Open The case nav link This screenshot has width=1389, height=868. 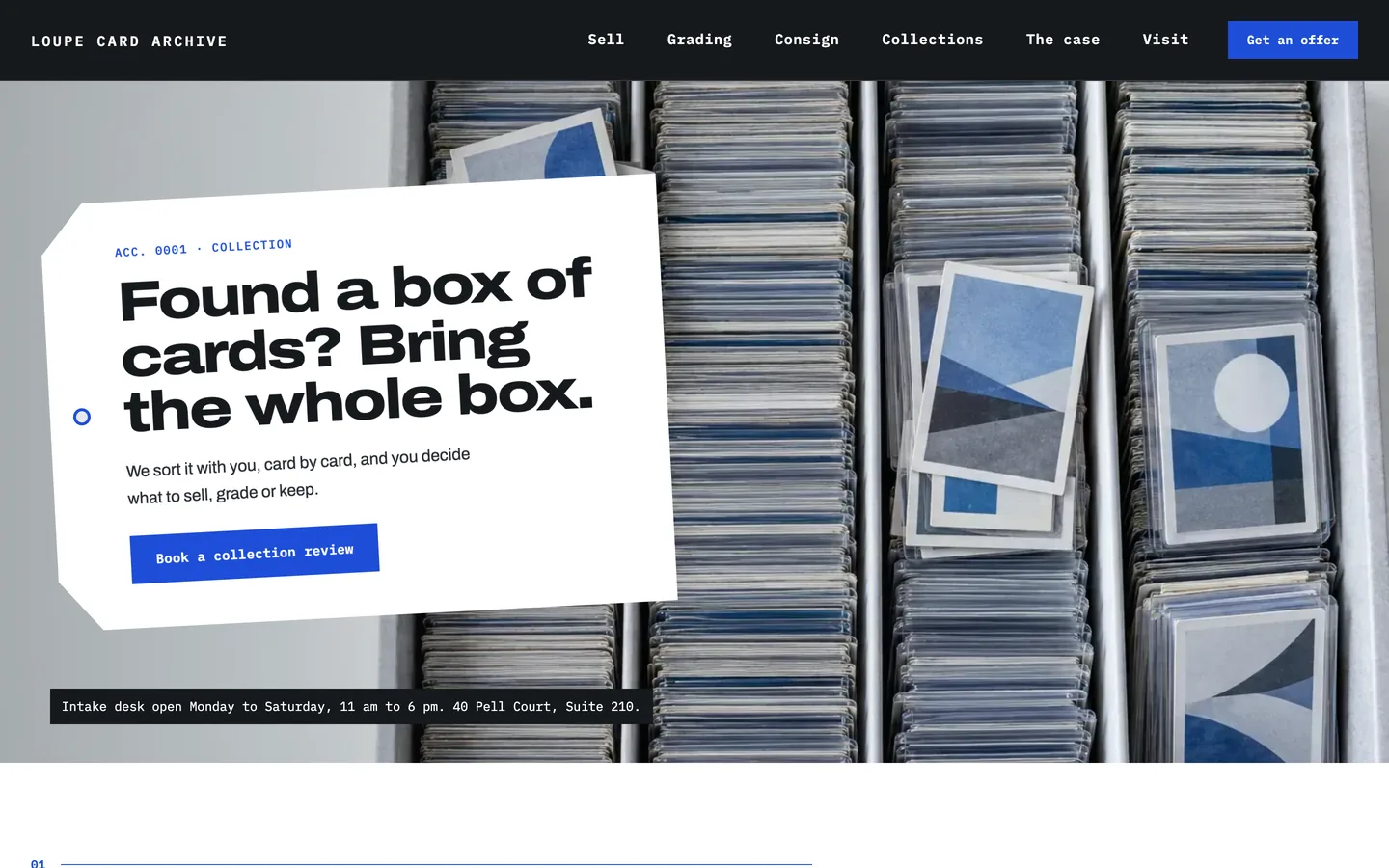click(1063, 40)
